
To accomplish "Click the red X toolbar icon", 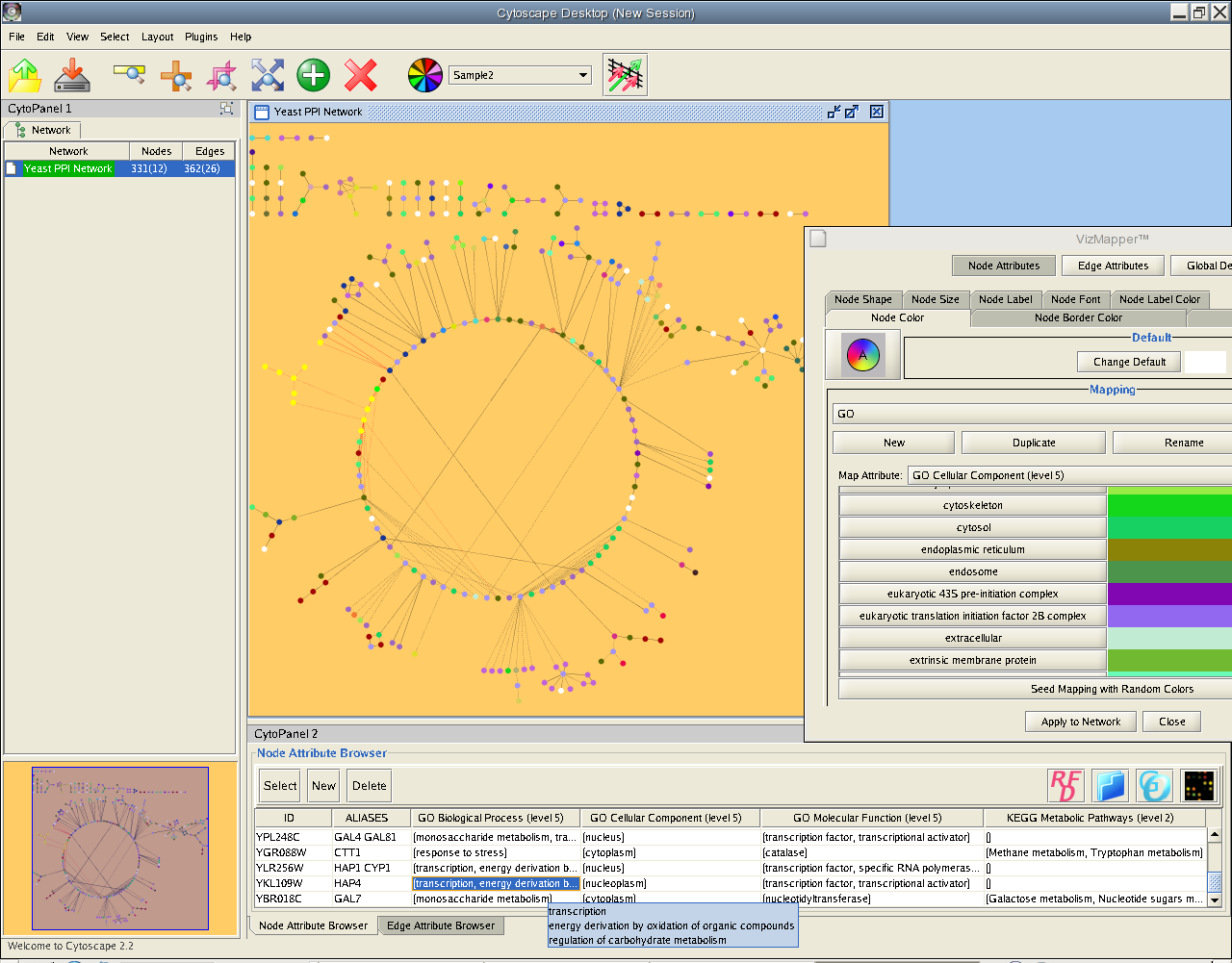I will (x=361, y=75).
